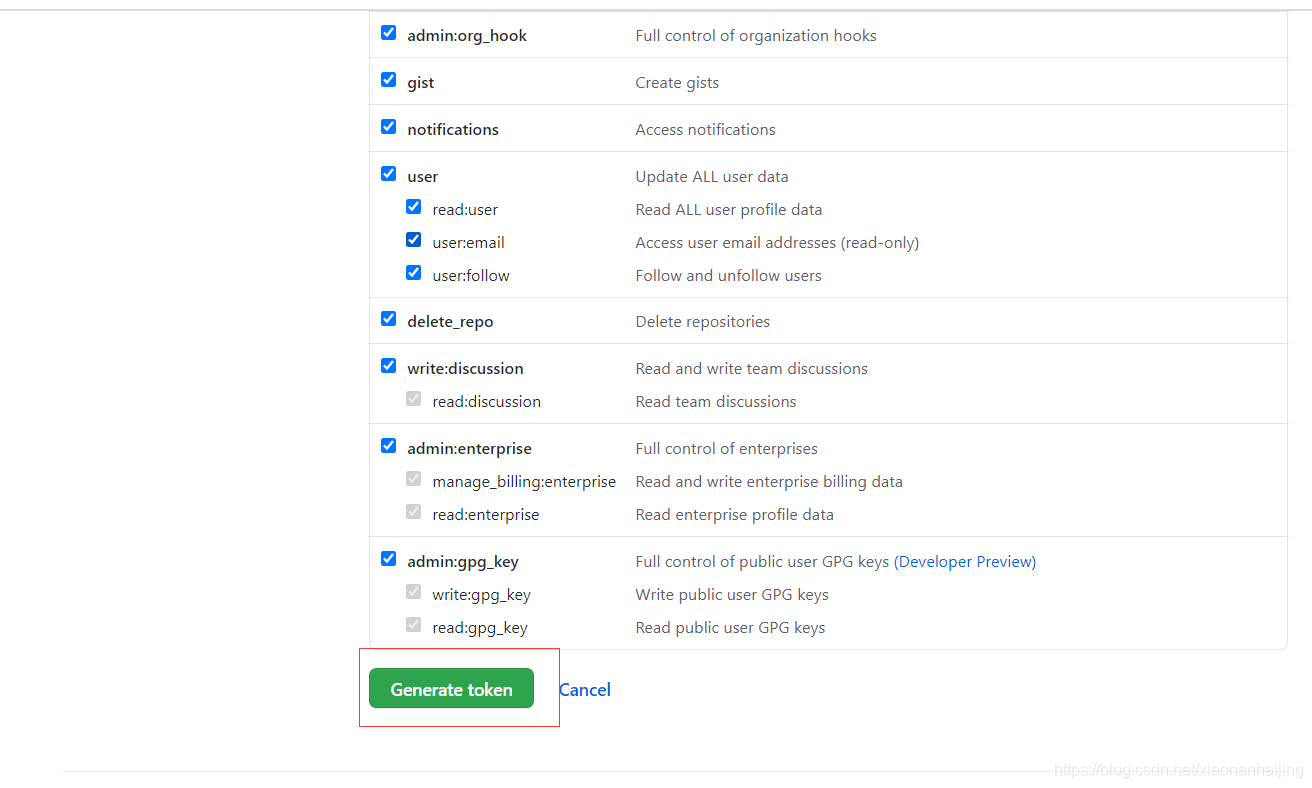Click the read:enterprise label

click(485, 515)
